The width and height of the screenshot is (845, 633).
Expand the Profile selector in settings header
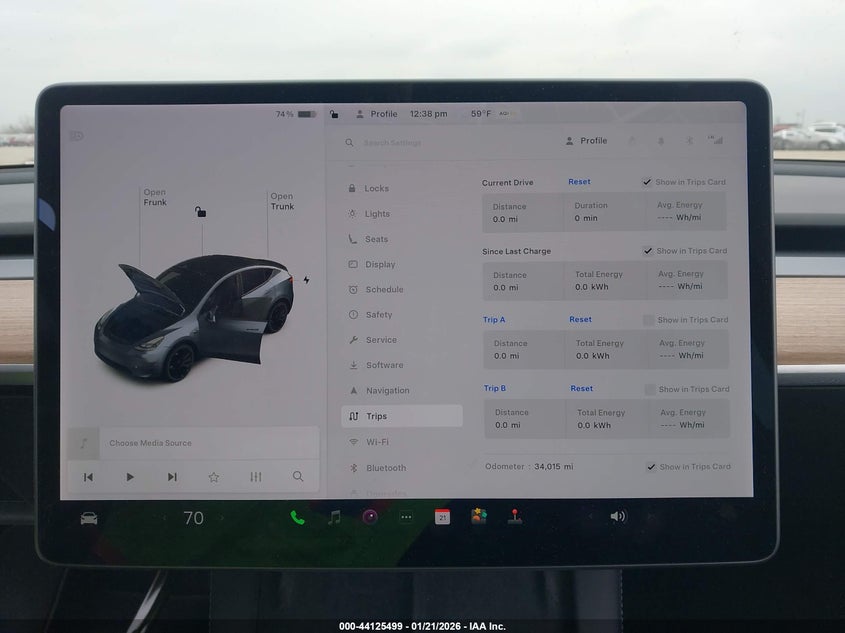[x=586, y=141]
